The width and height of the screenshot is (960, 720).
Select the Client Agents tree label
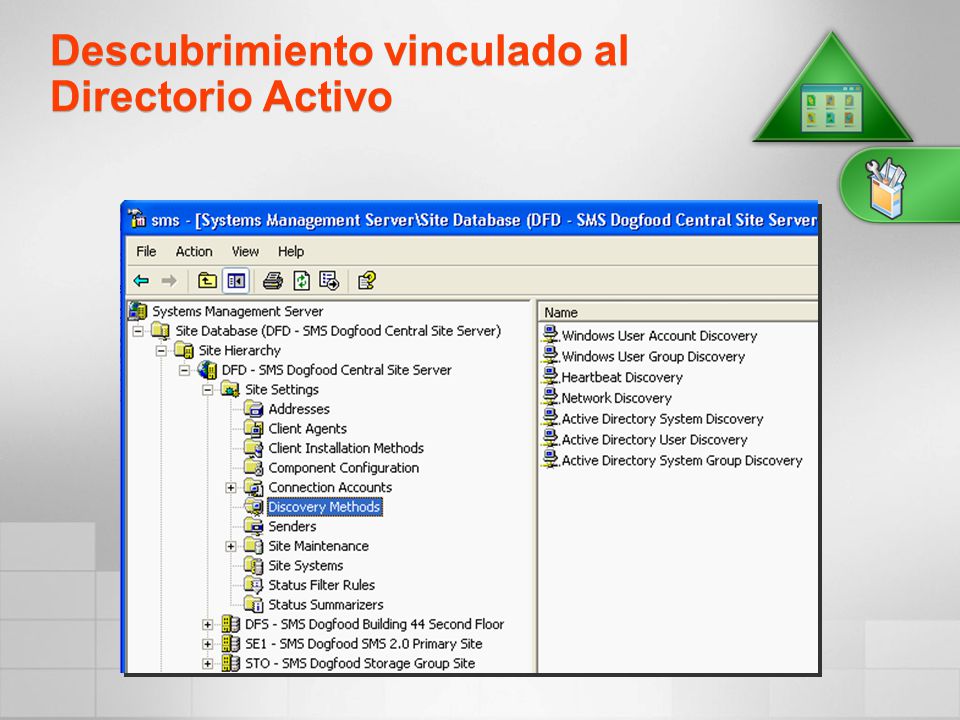[x=307, y=429]
